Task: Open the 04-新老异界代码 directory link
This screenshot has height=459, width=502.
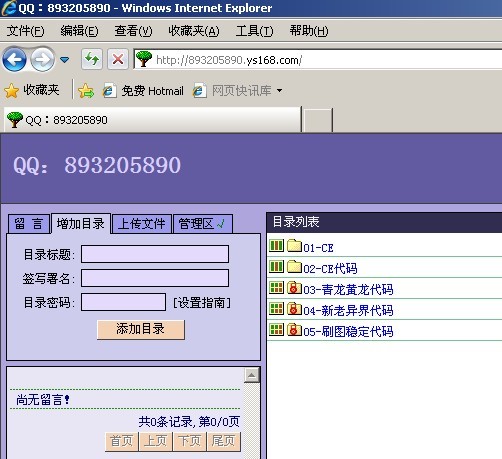Action: (348, 310)
